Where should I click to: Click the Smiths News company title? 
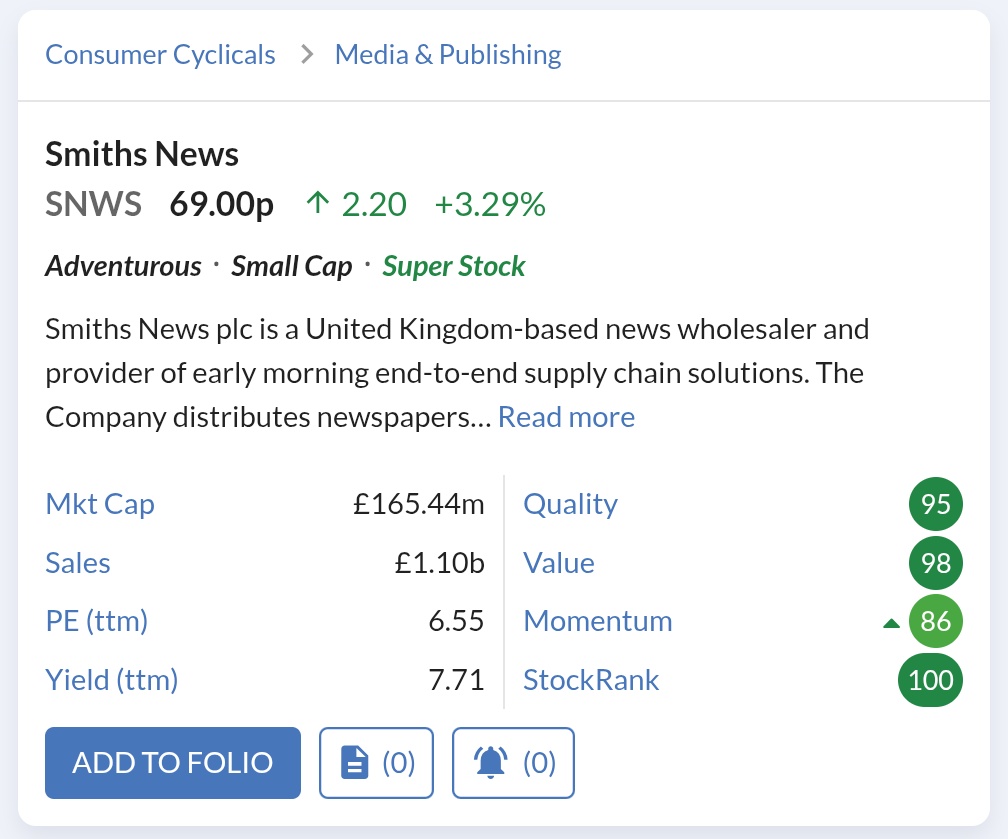tap(142, 154)
